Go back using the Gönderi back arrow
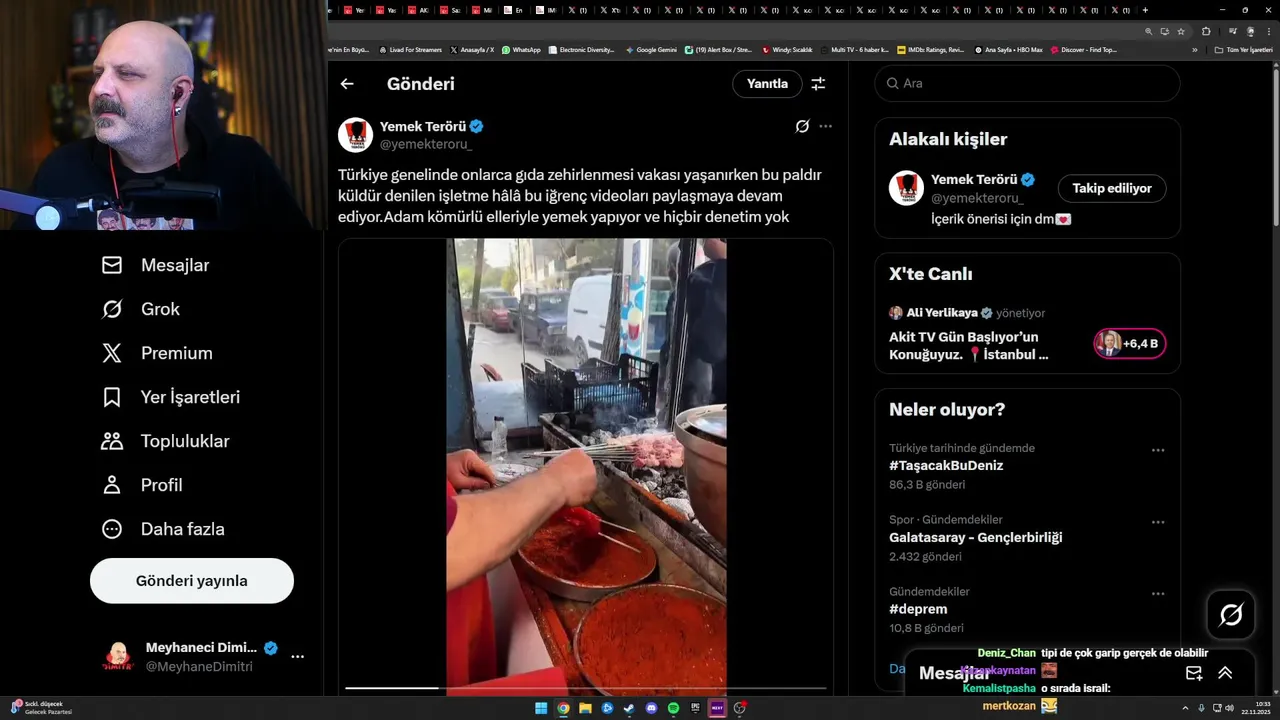 coord(347,84)
